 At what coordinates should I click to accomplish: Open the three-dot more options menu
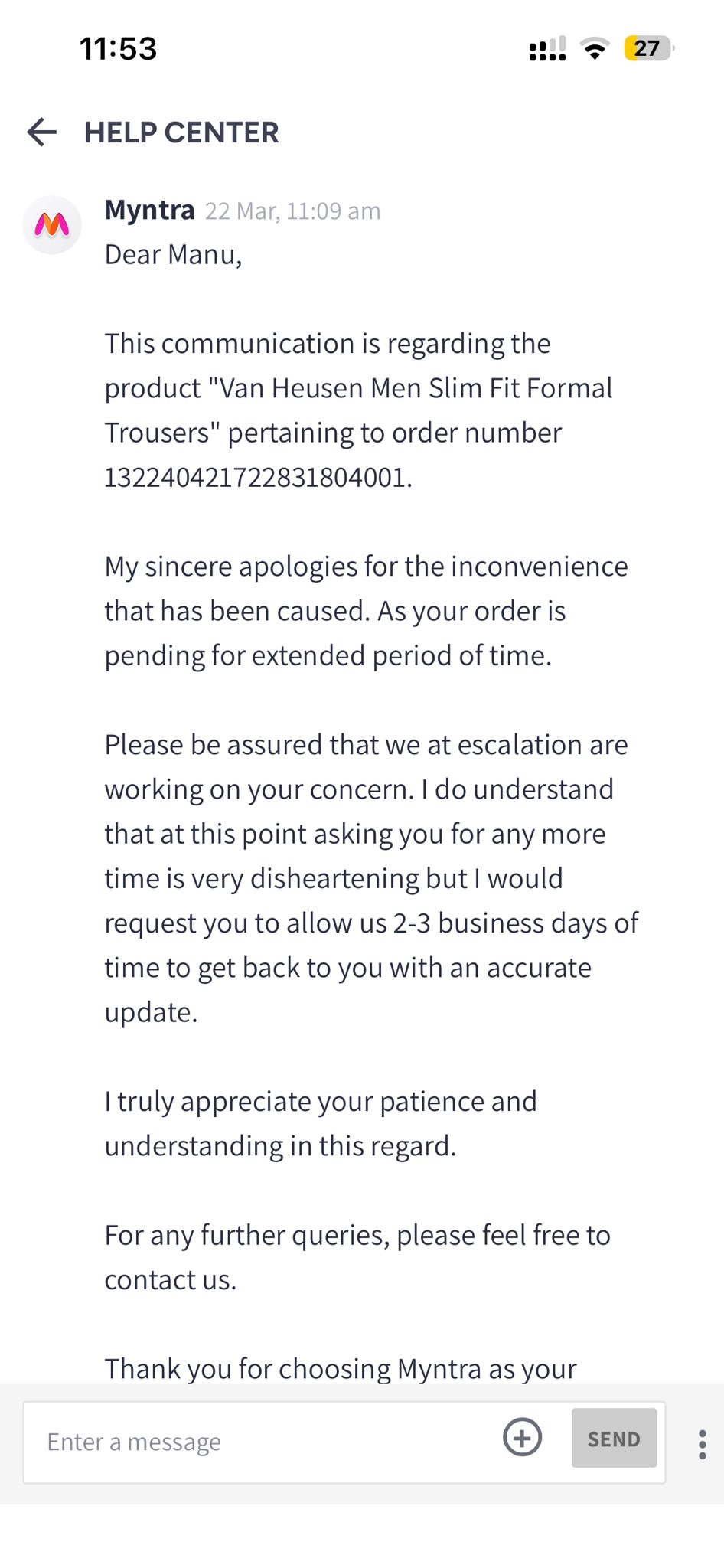[702, 1444]
